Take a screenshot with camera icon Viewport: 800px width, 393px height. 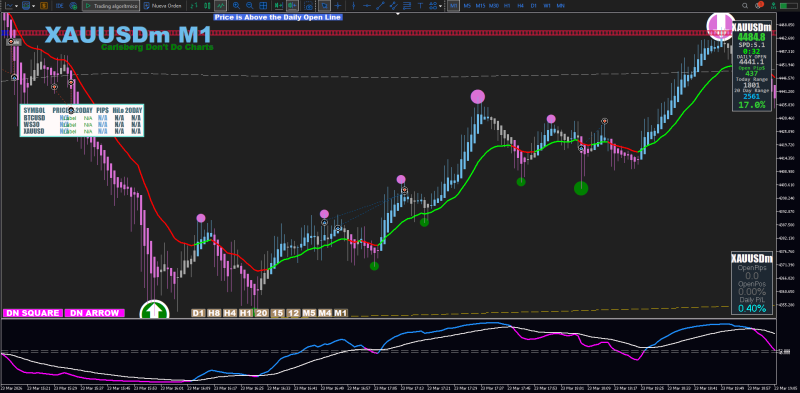pos(309,6)
